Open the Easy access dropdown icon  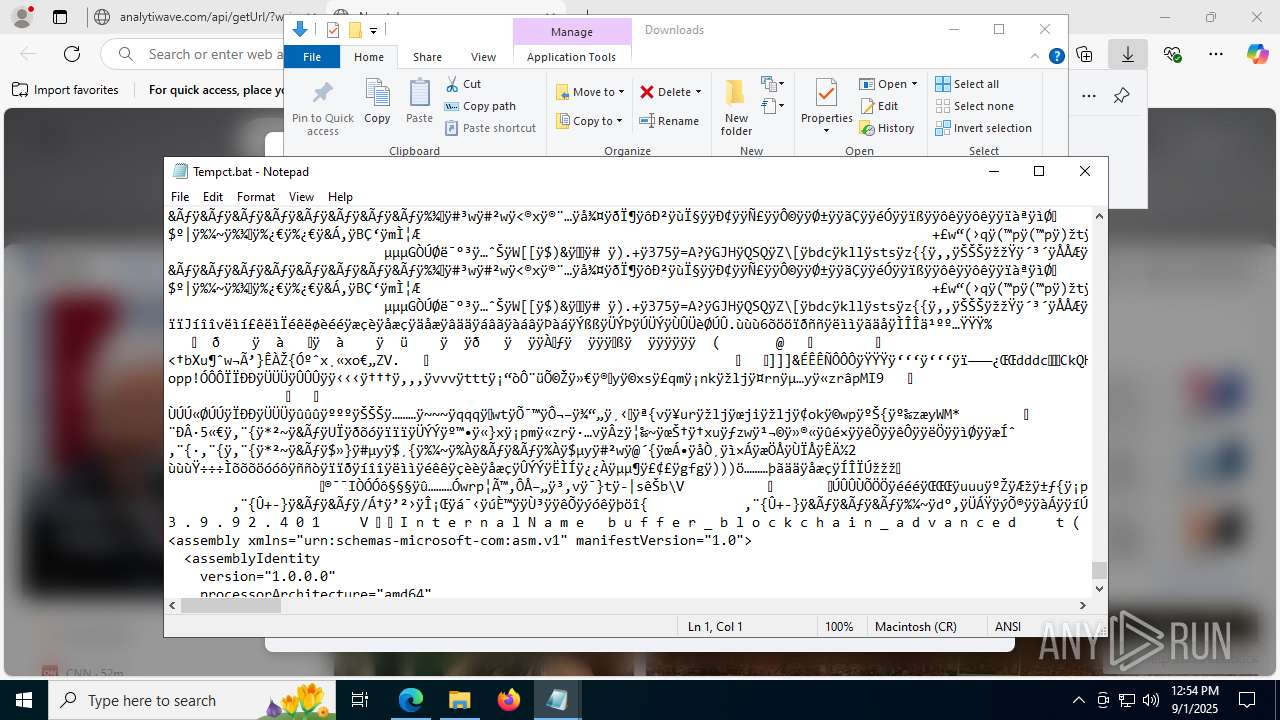pos(771,106)
